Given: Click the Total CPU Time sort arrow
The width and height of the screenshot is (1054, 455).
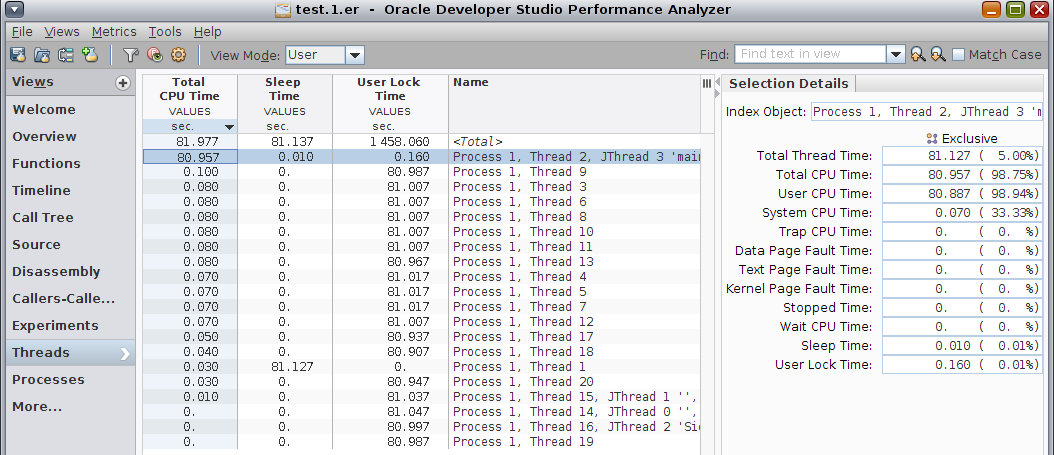Looking at the screenshot, I should click(229, 127).
